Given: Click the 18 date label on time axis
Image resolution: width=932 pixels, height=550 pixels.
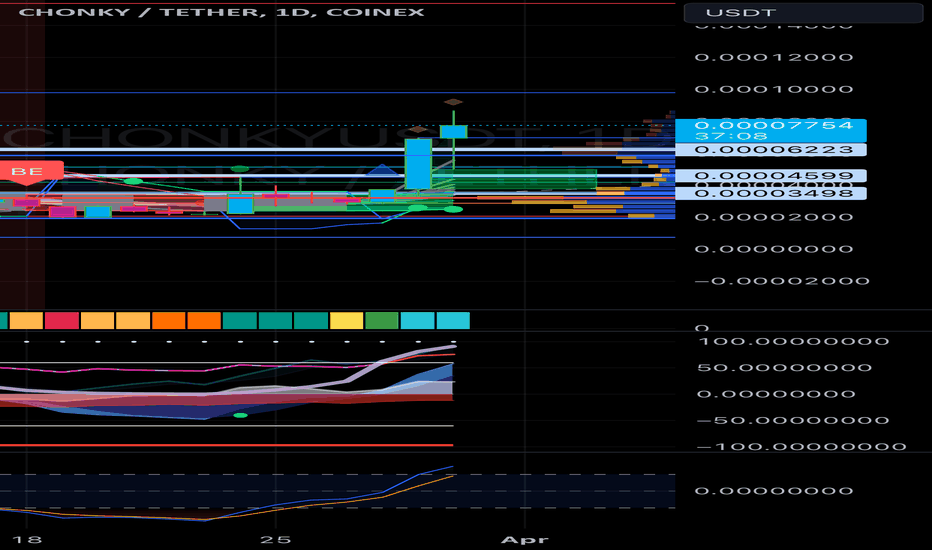Looking at the screenshot, I should 27,540.
